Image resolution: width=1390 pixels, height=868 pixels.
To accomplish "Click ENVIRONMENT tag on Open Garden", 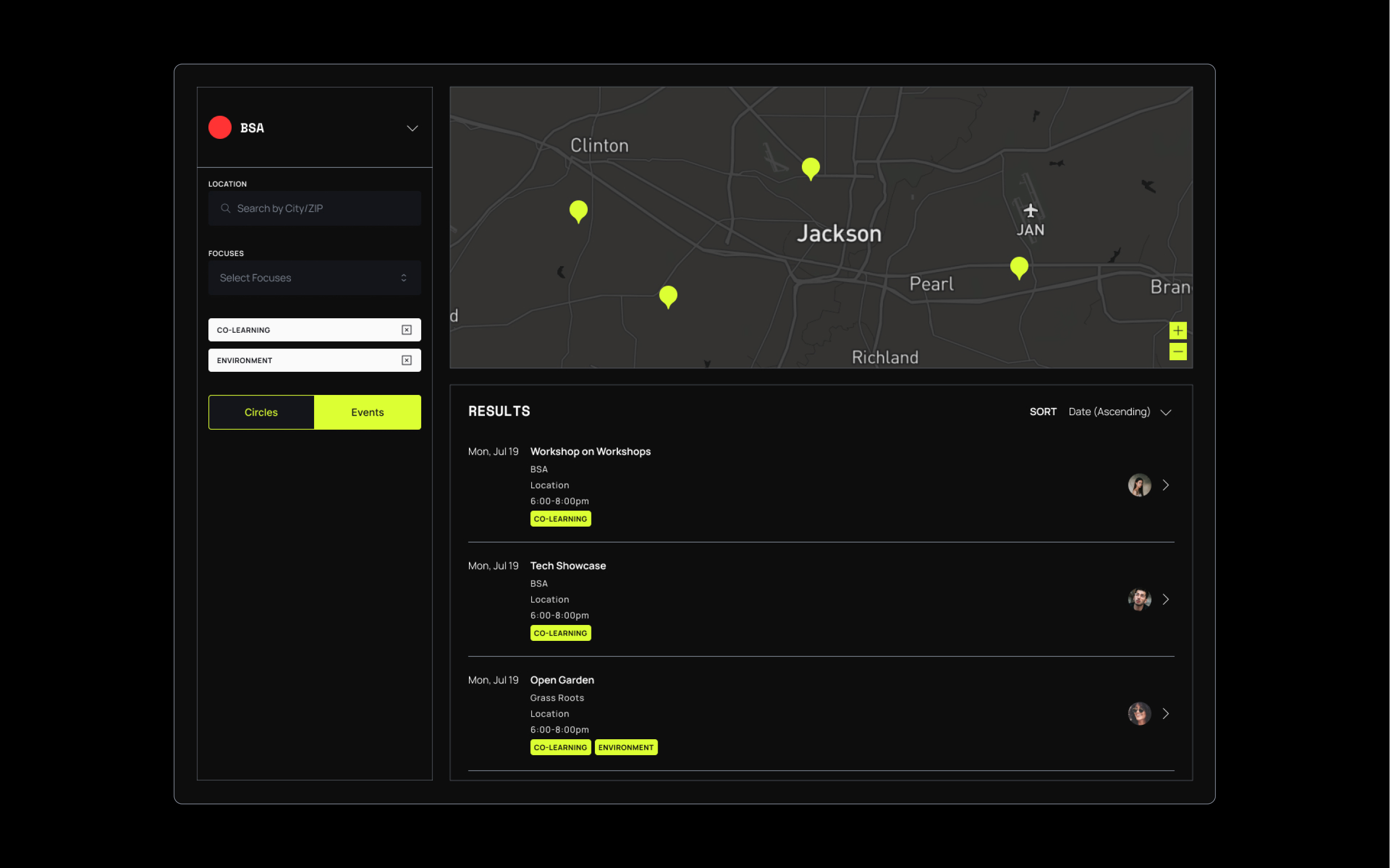I will click(625, 747).
